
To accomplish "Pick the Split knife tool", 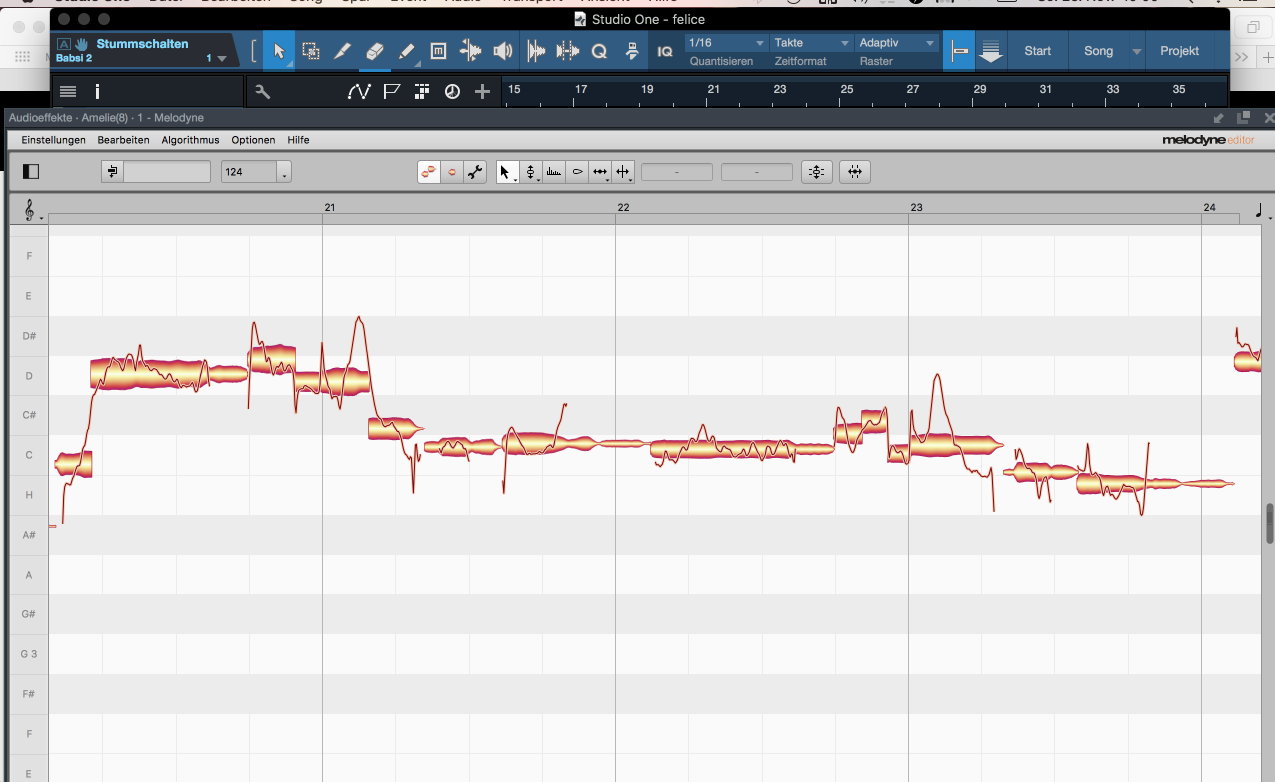I will [x=343, y=51].
